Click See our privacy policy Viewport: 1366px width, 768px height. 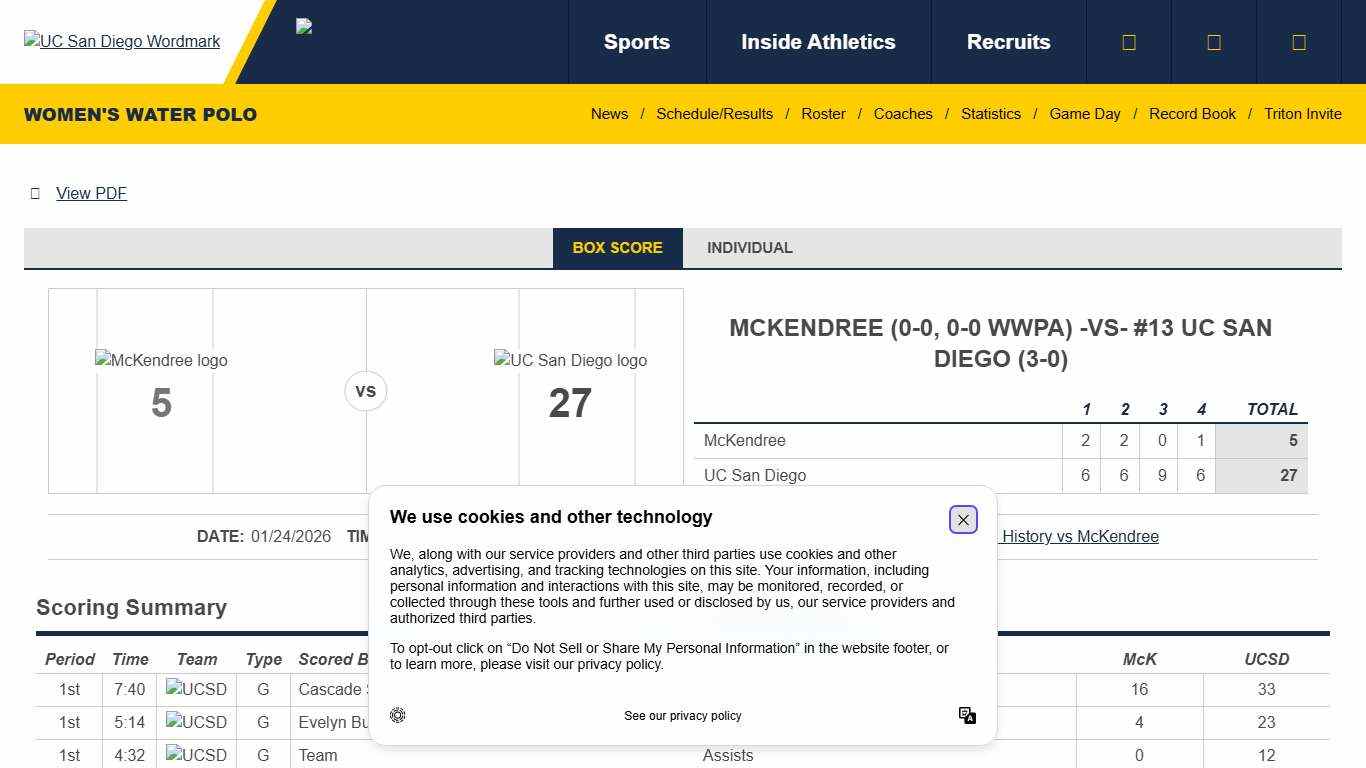pos(682,715)
